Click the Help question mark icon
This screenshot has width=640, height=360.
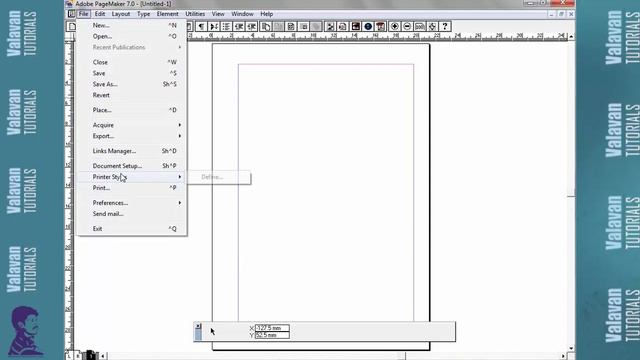(445, 27)
